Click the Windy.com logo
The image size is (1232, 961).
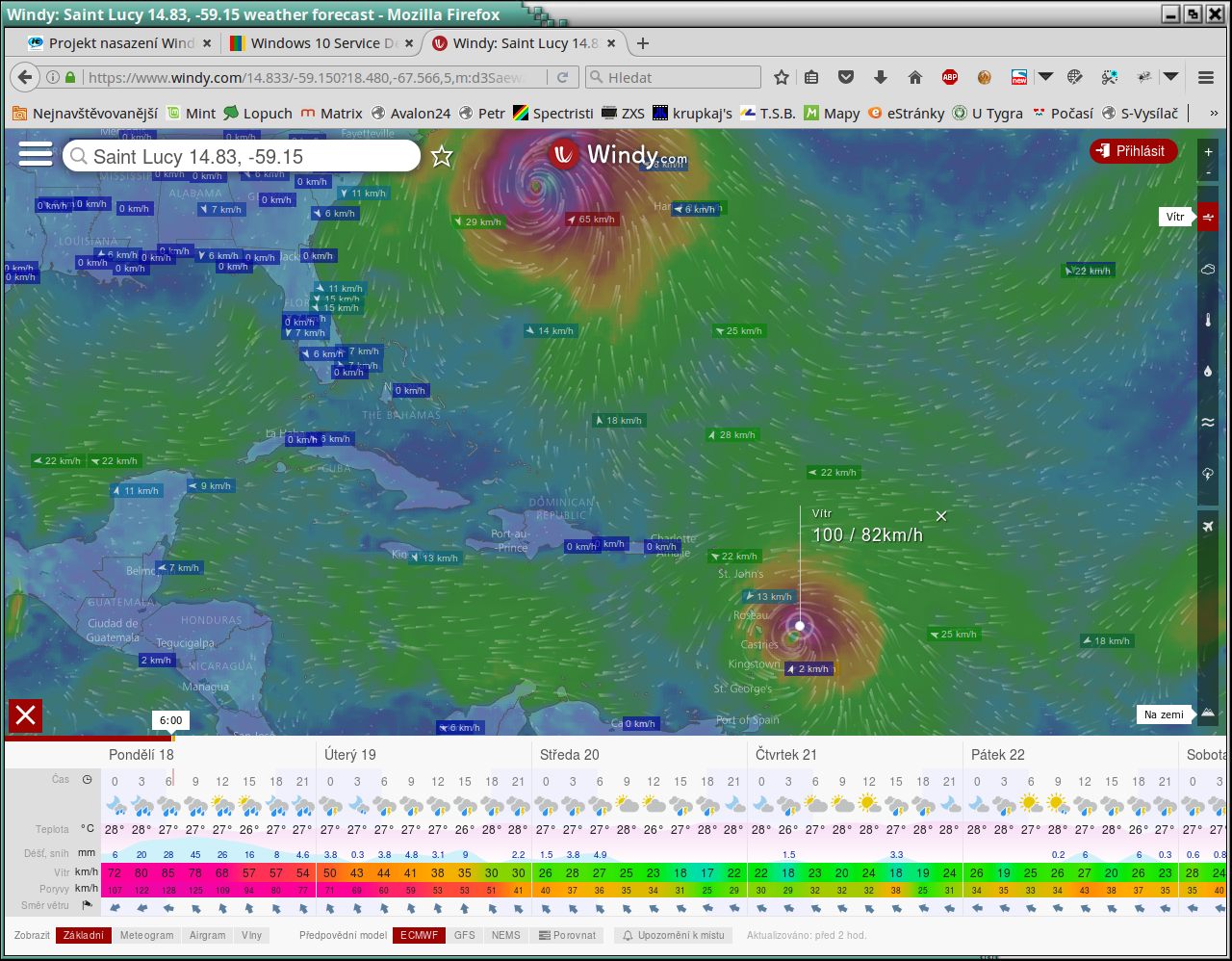pyautogui.click(x=618, y=154)
